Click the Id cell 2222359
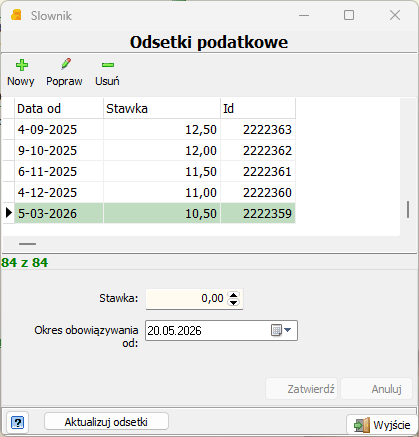This screenshot has width=419, height=437. click(258, 213)
